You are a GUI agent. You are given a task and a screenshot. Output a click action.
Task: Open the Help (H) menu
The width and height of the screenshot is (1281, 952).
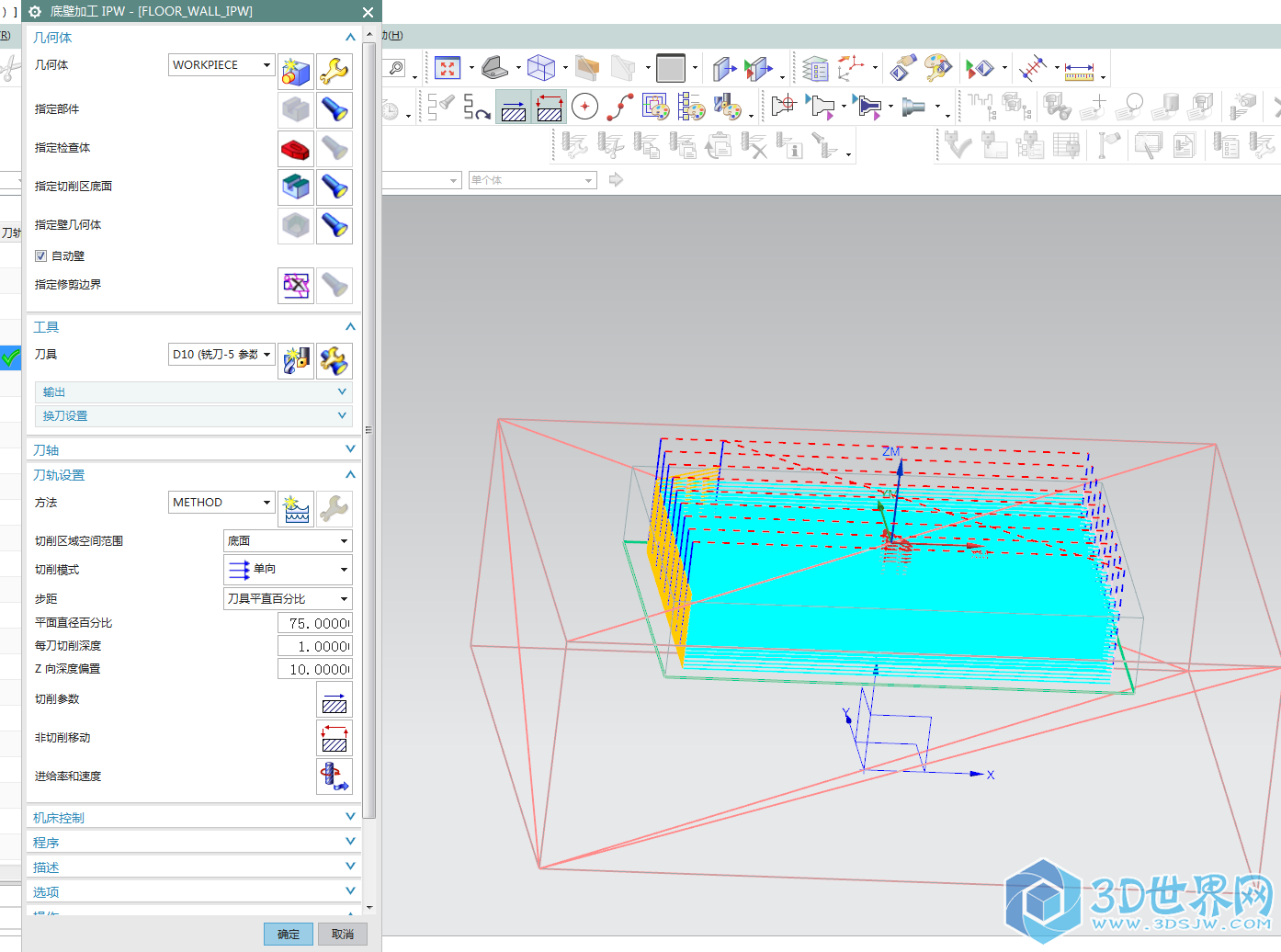pyautogui.click(x=392, y=36)
